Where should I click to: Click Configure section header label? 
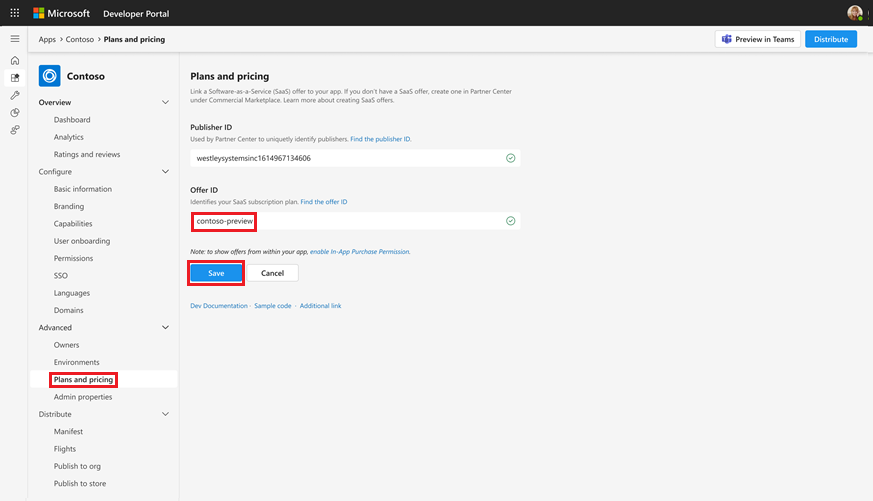[55, 171]
